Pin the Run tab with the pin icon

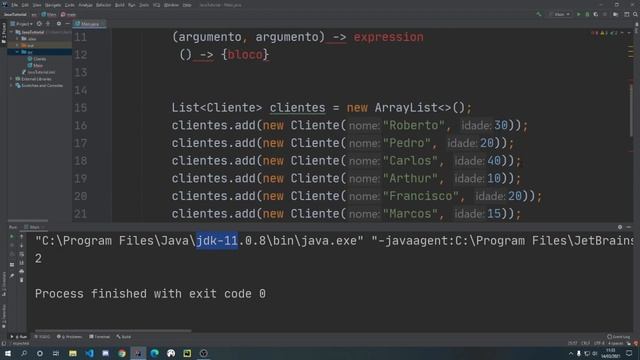click(12, 276)
